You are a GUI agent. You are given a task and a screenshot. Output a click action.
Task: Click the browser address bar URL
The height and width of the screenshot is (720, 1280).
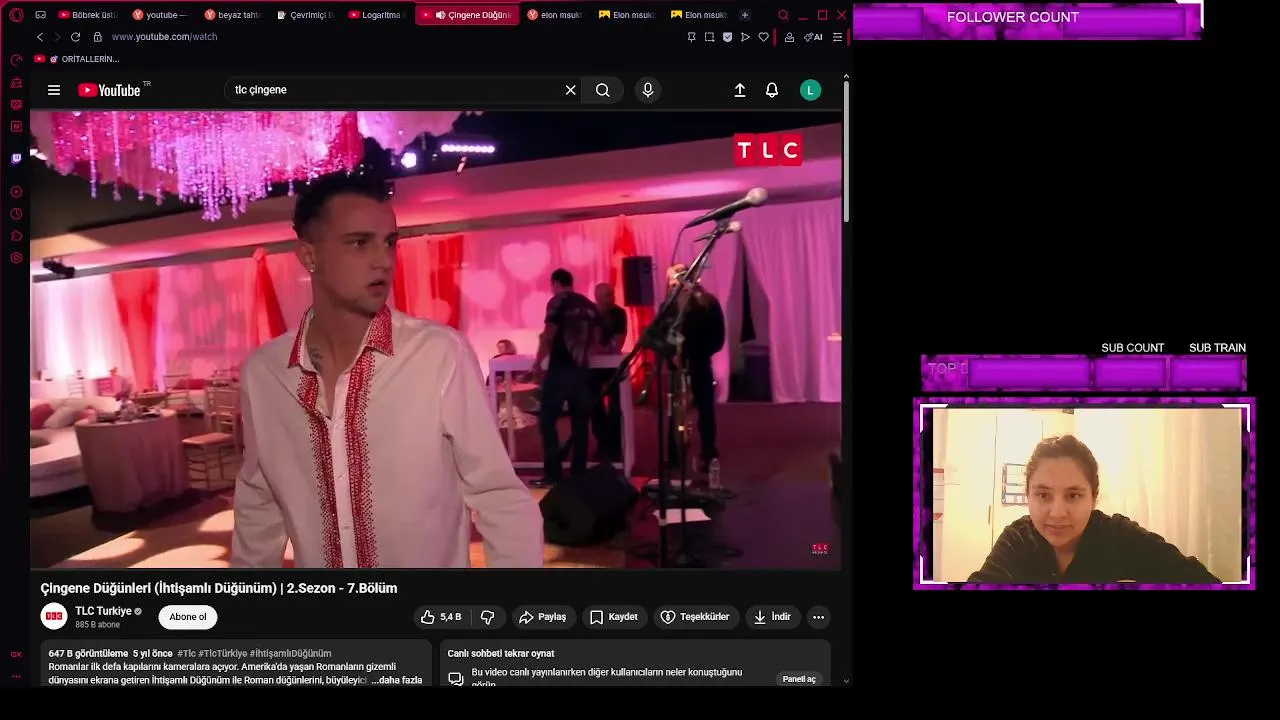pyautogui.click(x=164, y=37)
